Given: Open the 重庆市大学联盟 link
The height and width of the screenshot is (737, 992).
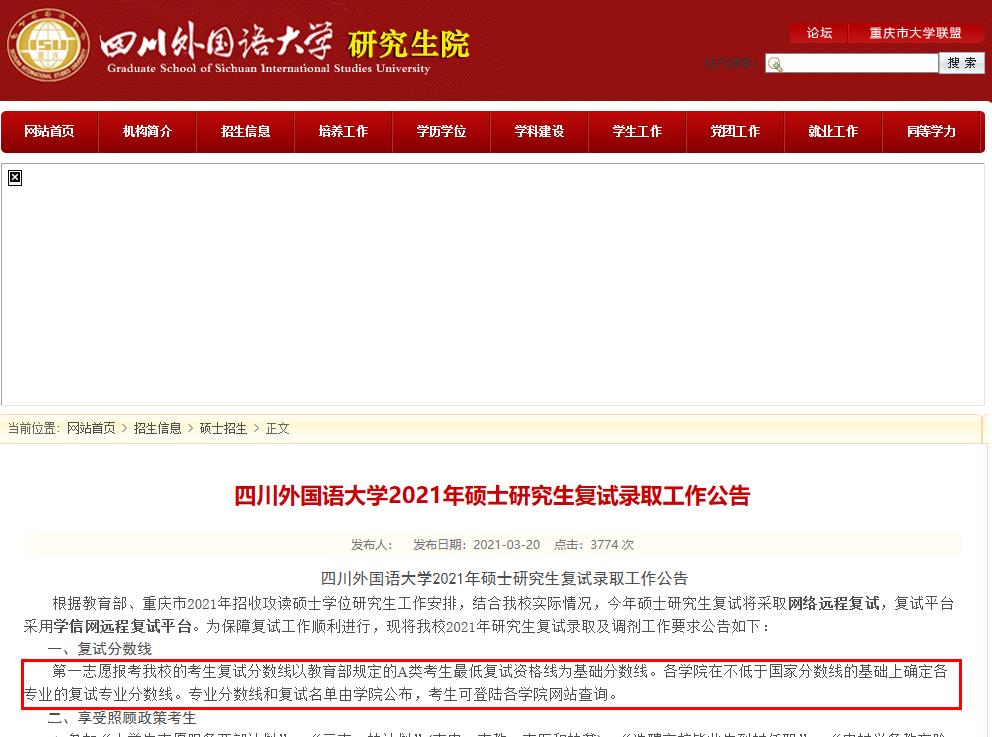Looking at the screenshot, I should tap(915, 33).
